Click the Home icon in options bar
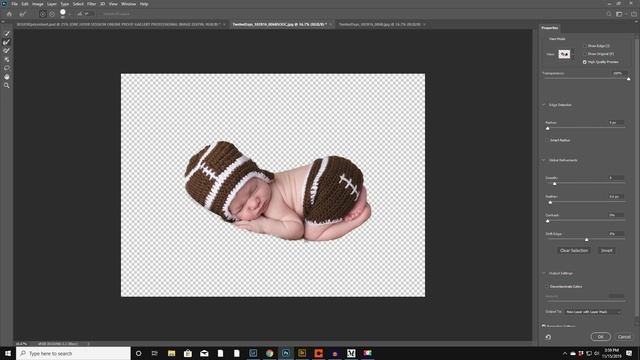 click(9, 14)
